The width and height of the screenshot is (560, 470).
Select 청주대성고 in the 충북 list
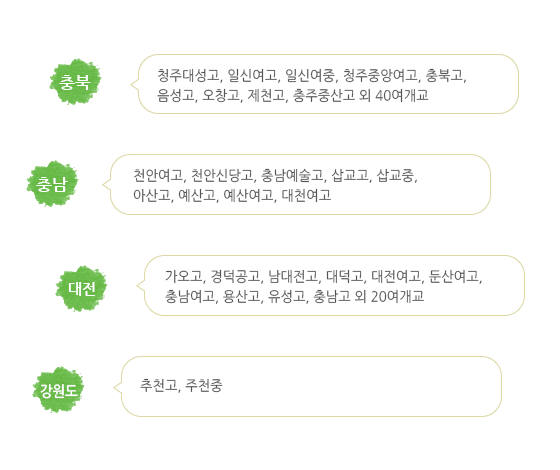pos(188,75)
